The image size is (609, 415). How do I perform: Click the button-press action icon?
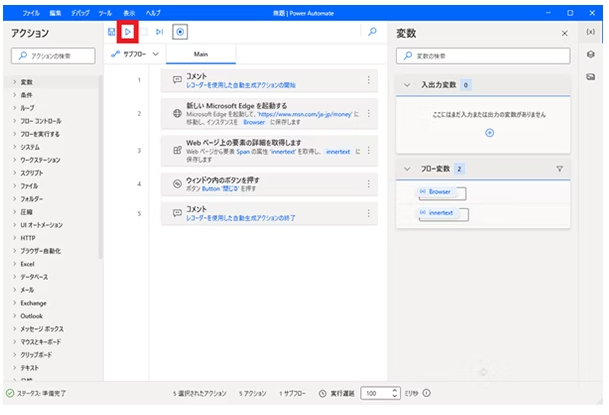(177, 184)
